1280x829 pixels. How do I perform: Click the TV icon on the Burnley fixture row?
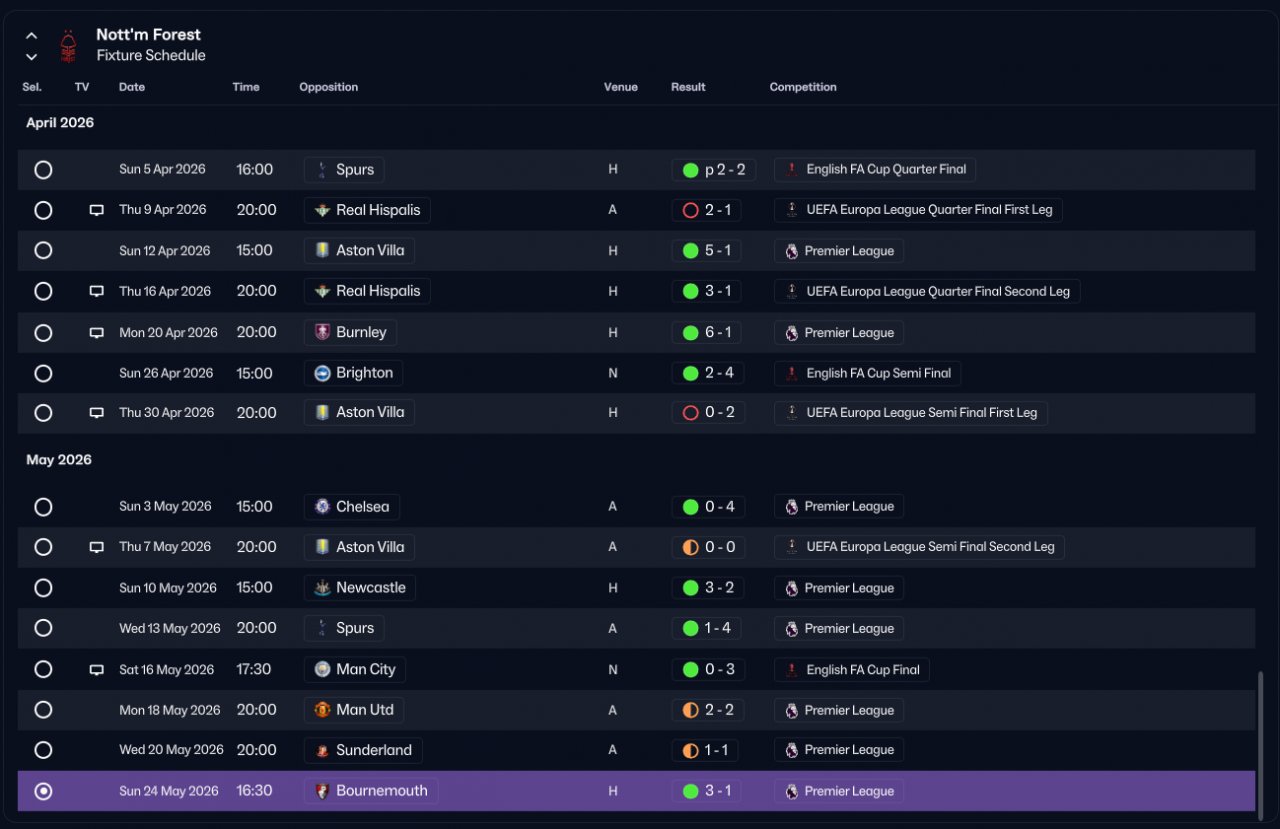pos(97,332)
